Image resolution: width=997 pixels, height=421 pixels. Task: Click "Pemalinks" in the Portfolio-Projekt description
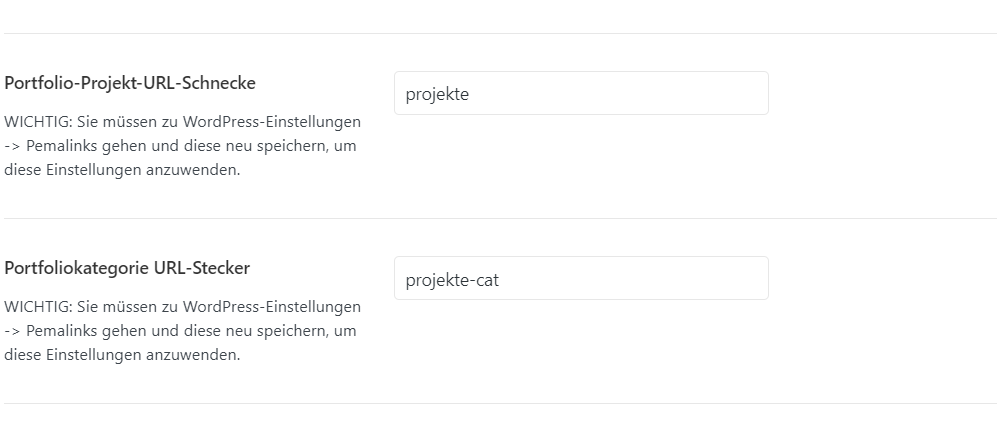pos(63,146)
